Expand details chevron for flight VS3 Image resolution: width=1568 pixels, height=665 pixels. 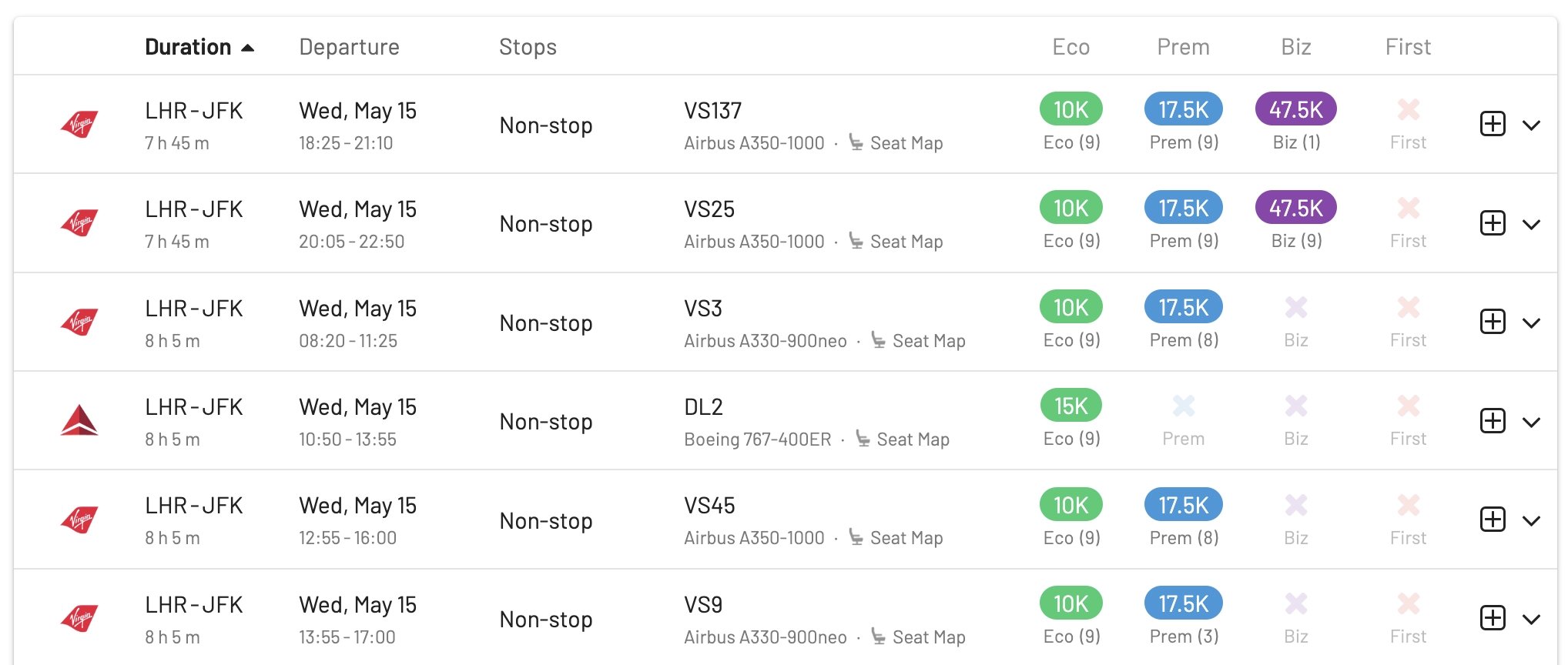tap(1531, 322)
